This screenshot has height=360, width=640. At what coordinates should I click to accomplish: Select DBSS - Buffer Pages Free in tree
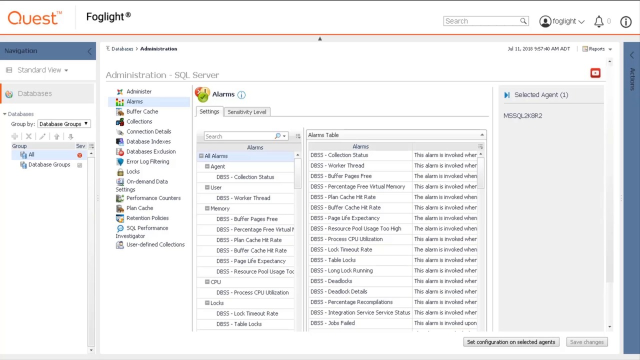(x=247, y=219)
